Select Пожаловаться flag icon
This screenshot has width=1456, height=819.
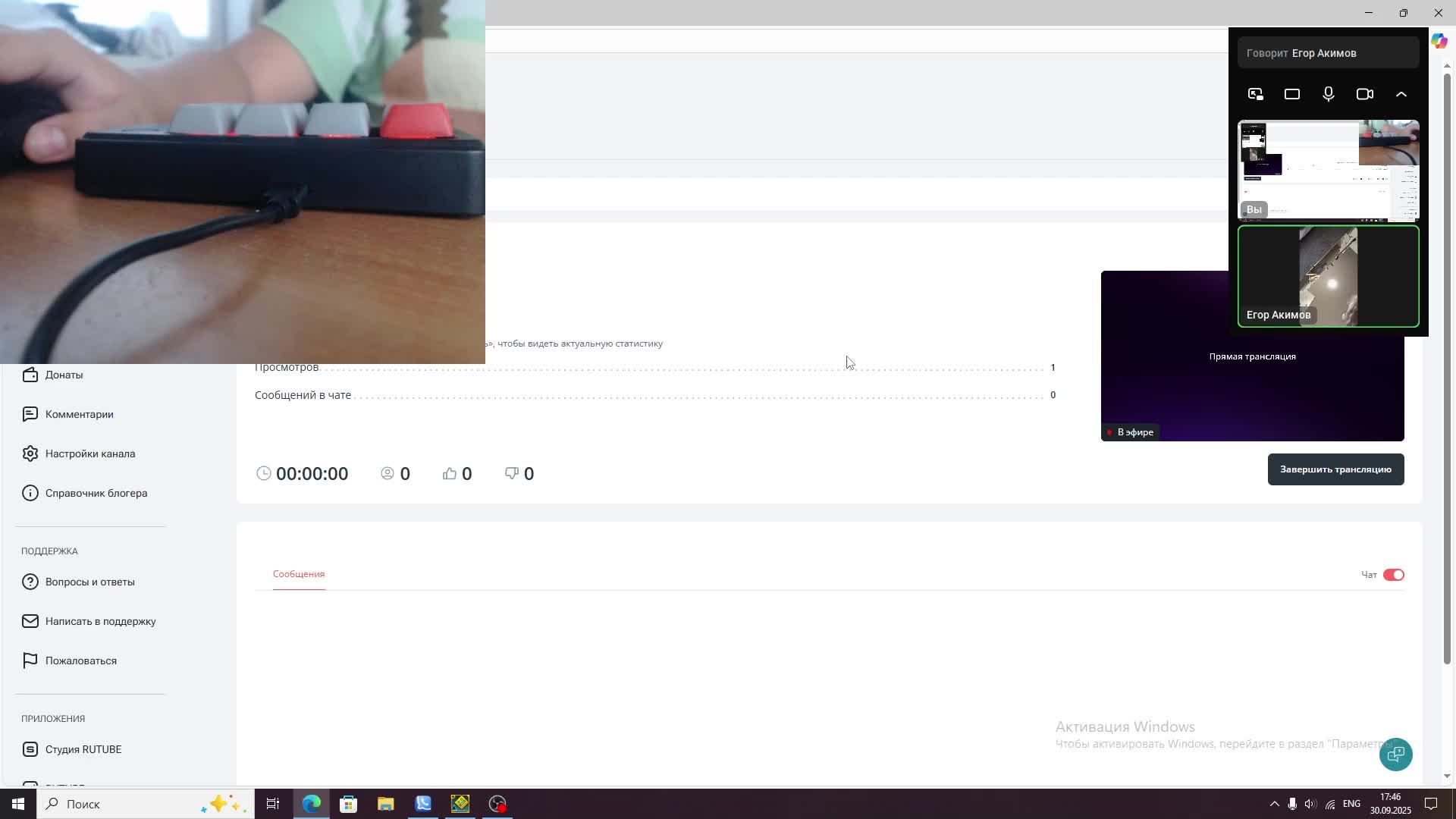(x=30, y=661)
